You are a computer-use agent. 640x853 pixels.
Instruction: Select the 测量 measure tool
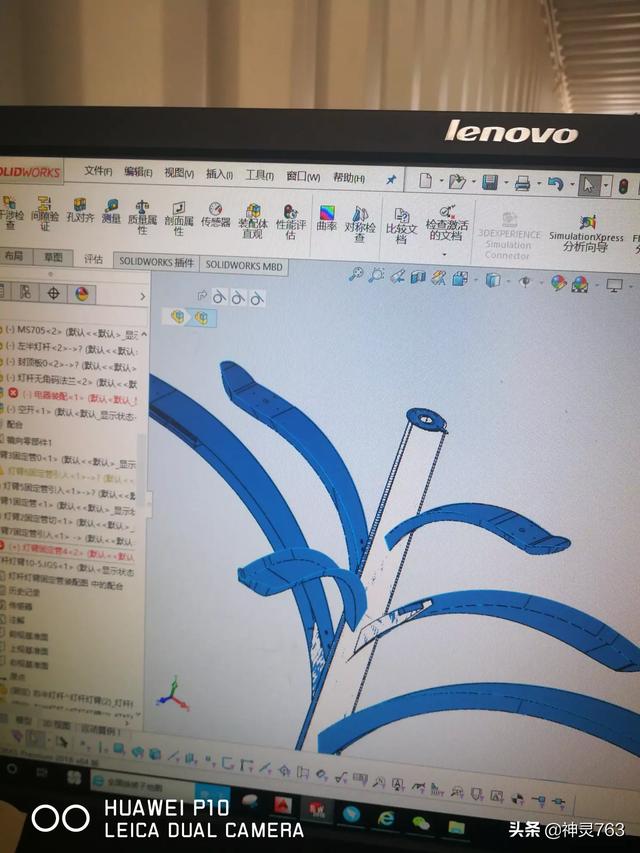111,212
